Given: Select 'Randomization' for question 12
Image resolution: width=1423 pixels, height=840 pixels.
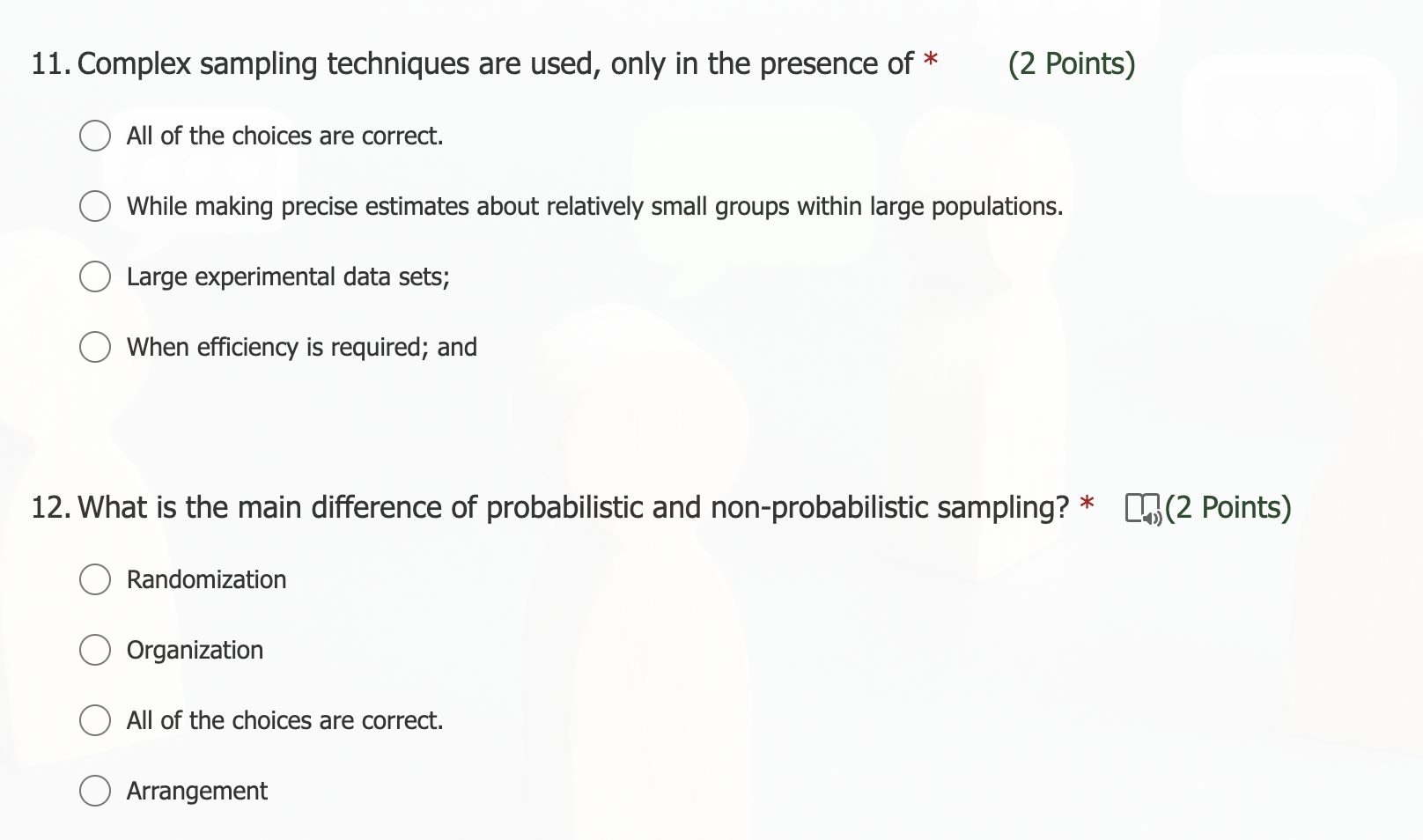Looking at the screenshot, I should point(95,579).
